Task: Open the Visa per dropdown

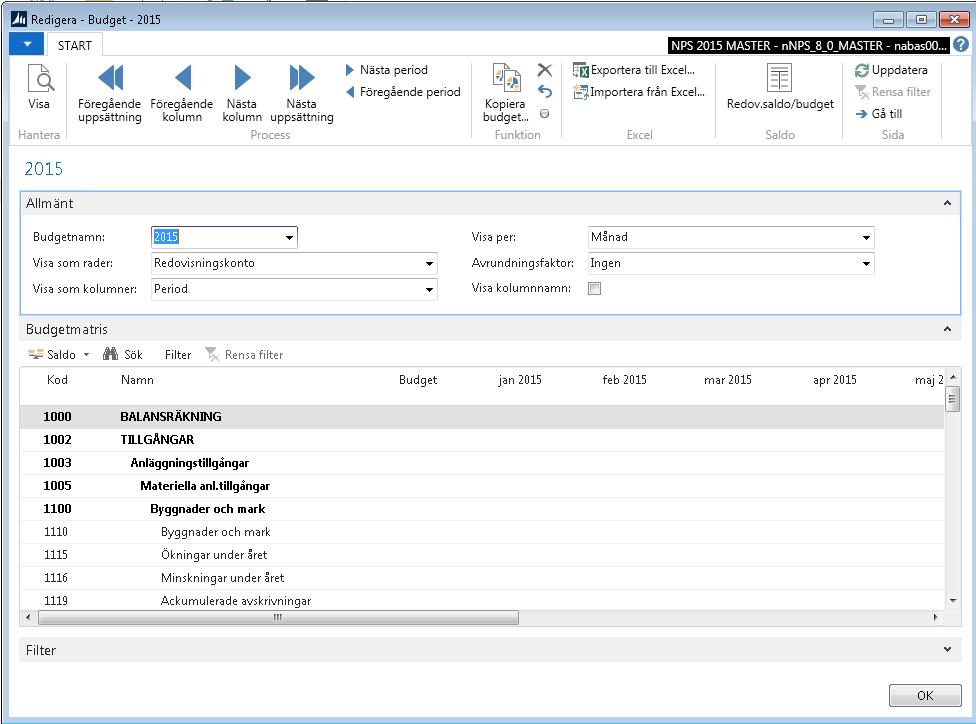Action: (866, 237)
